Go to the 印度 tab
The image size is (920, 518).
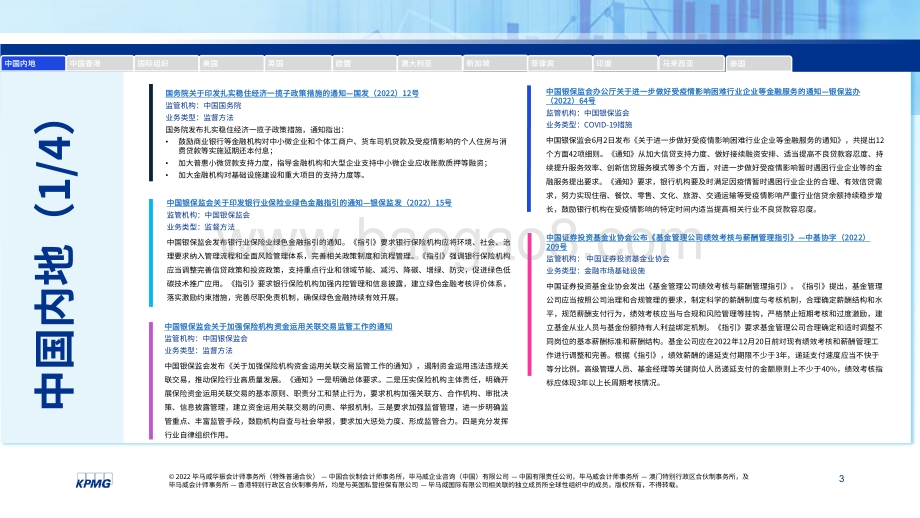(625, 63)
